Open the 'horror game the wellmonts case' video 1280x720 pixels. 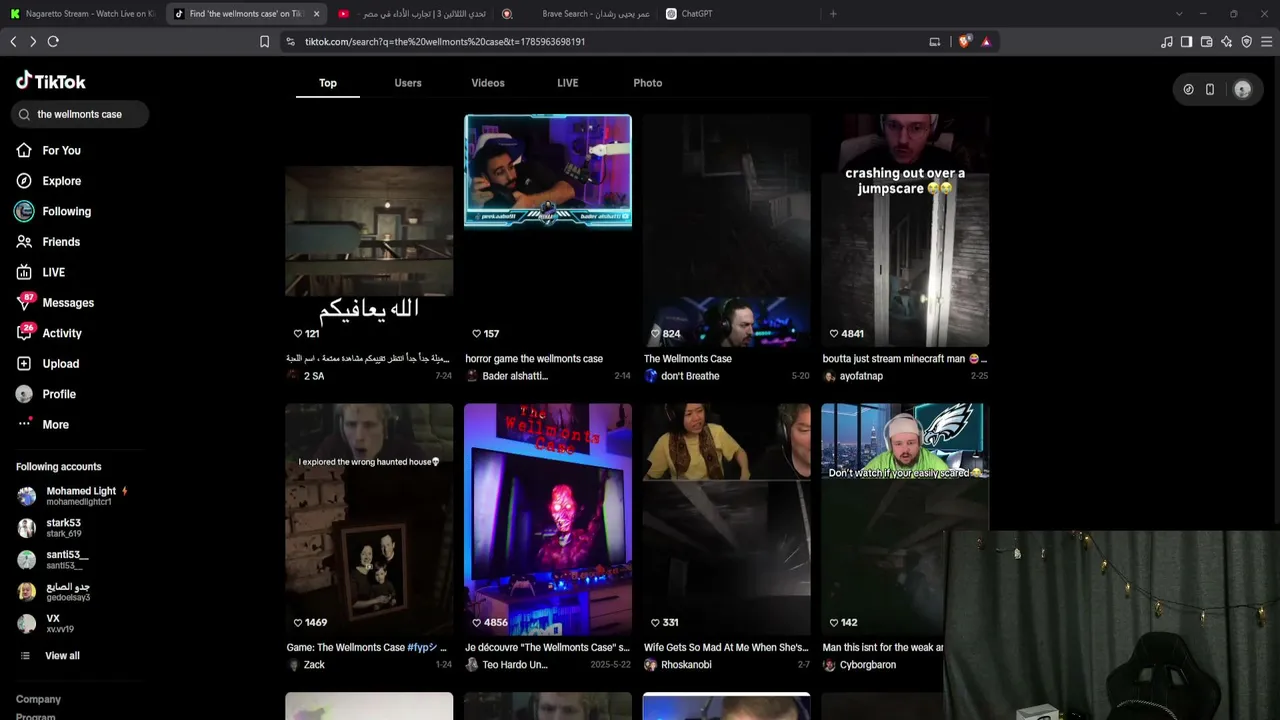[x=548, y=230]
